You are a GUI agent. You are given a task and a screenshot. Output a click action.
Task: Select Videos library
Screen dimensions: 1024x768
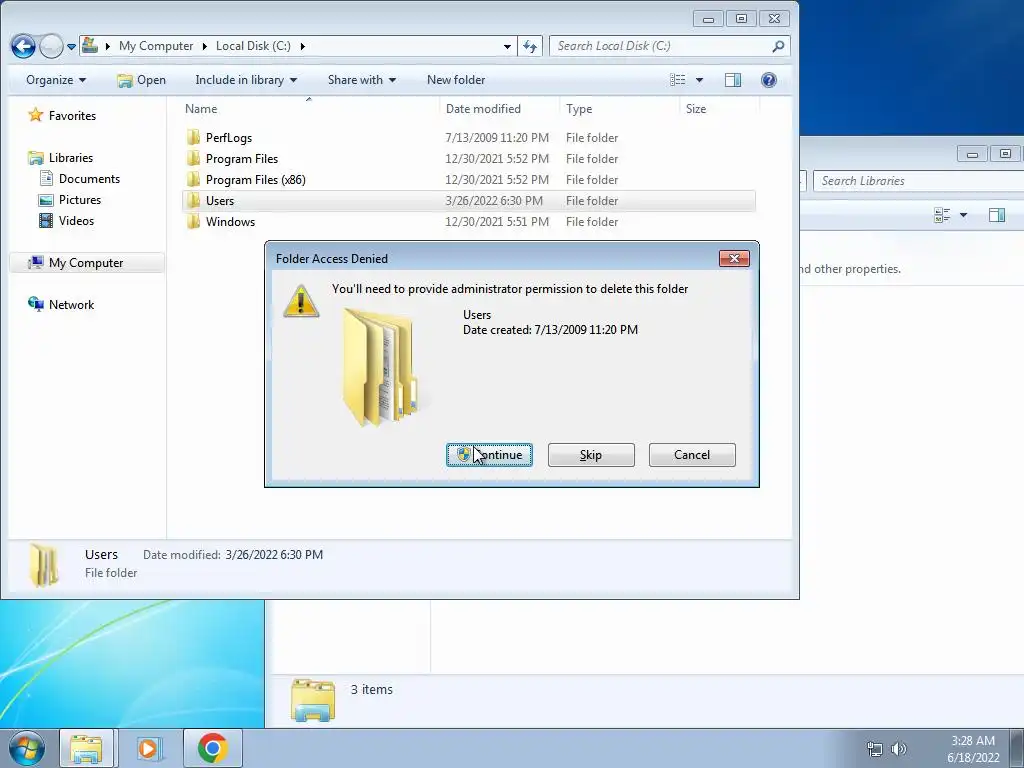[x=67, y=220]
